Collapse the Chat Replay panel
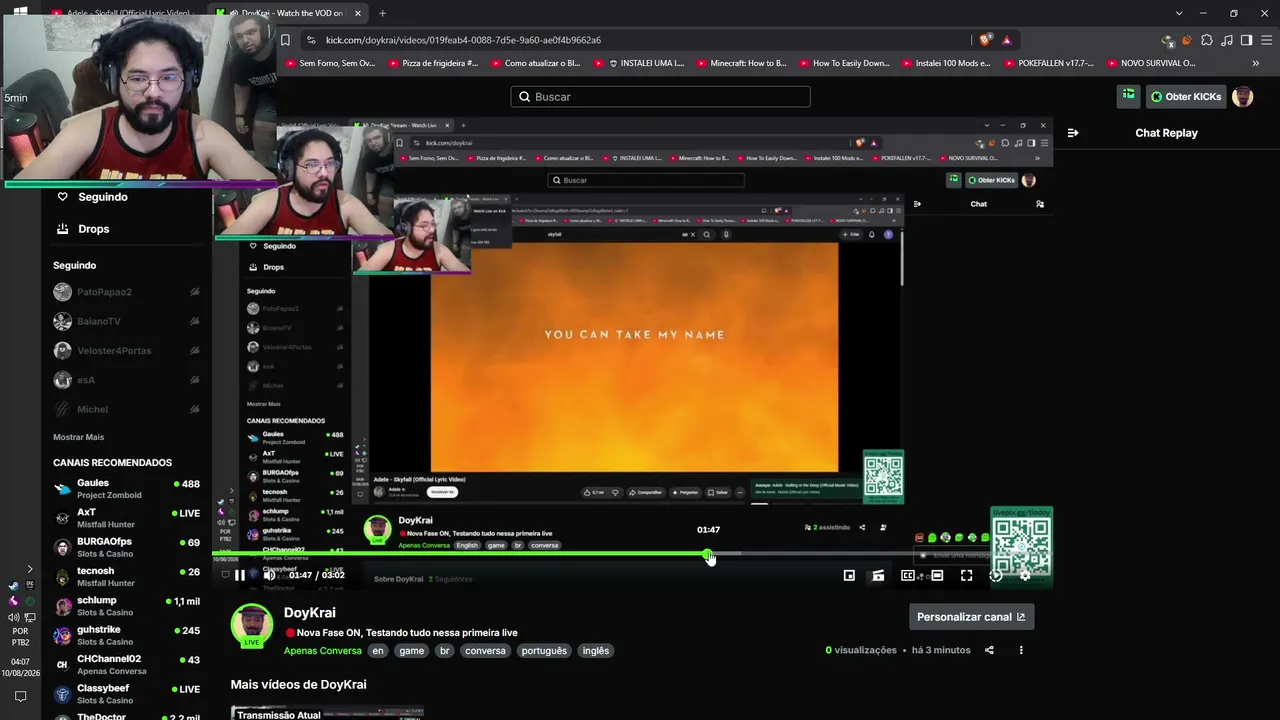Image resolution: width=1280 pixels, height=720 pixels. pos(1073,133)
